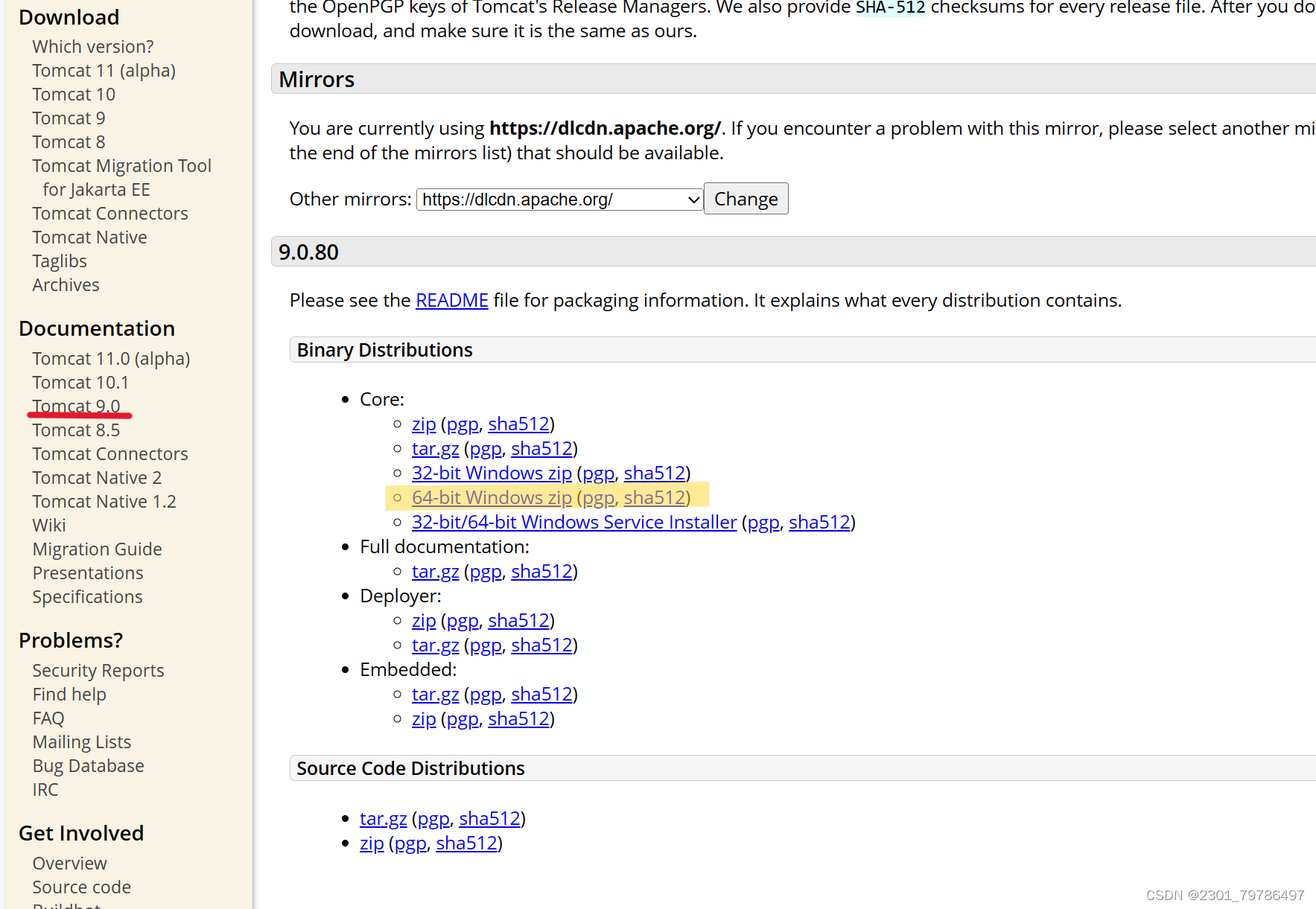The width and height of the screenshot is (1316, 909).
Task: Download the Embedded tar.gz
Action: tap(435, 694)
